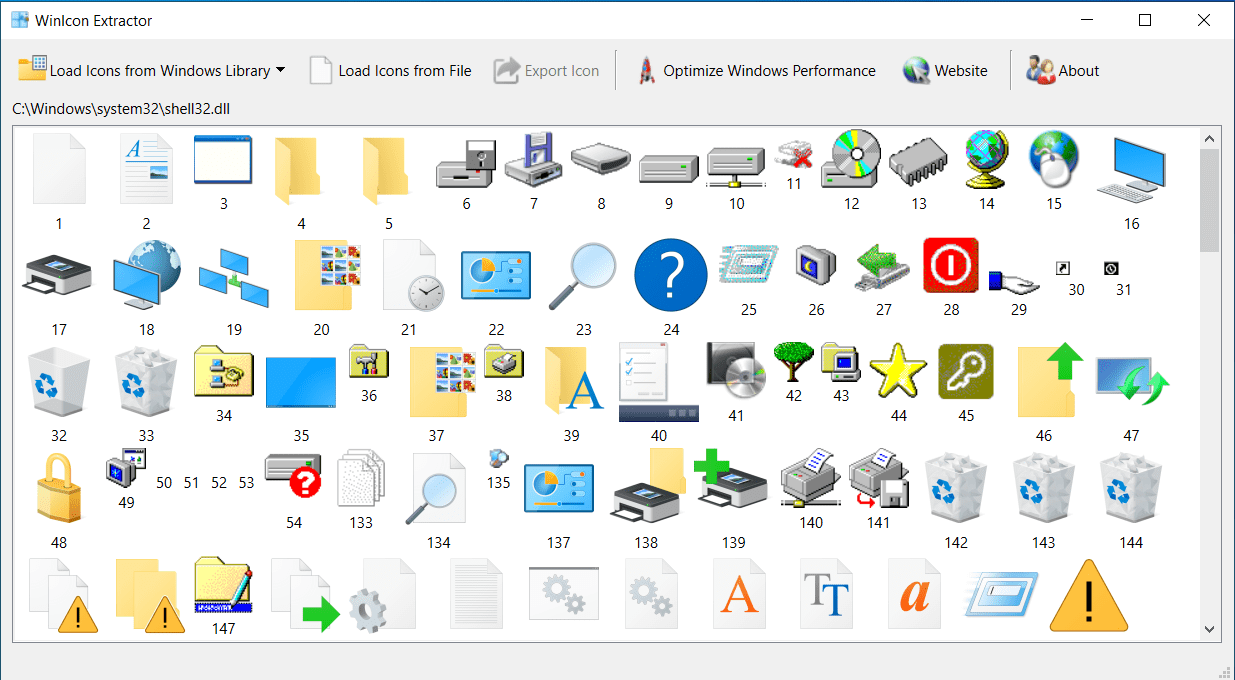
Task: Select blue question mark icon 24
Action: [671, 275]
